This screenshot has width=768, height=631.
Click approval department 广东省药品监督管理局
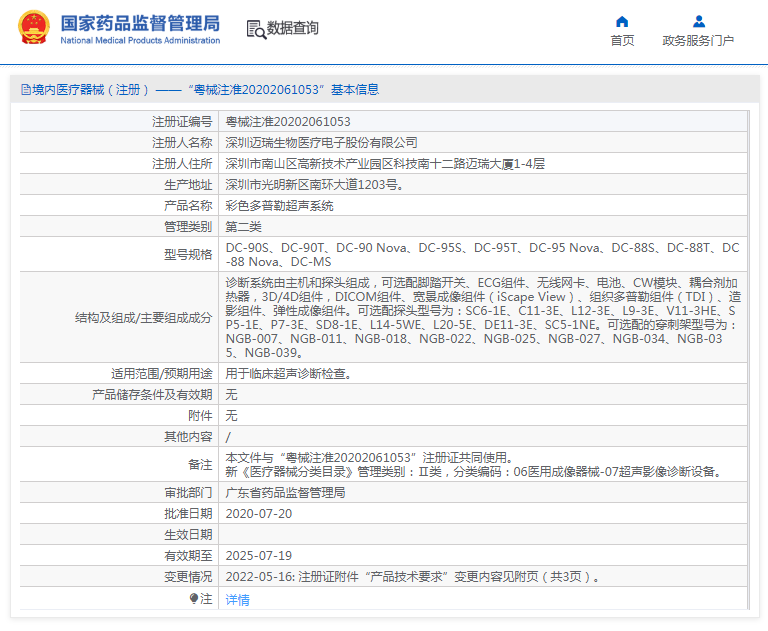coord(285,493)
